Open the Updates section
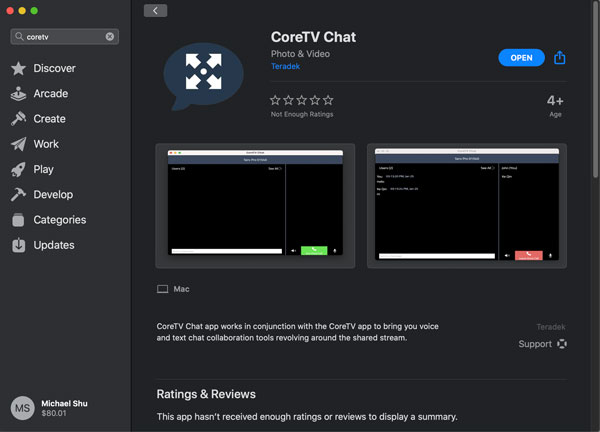This screenshot has height=432, width=600. [53, 245]
